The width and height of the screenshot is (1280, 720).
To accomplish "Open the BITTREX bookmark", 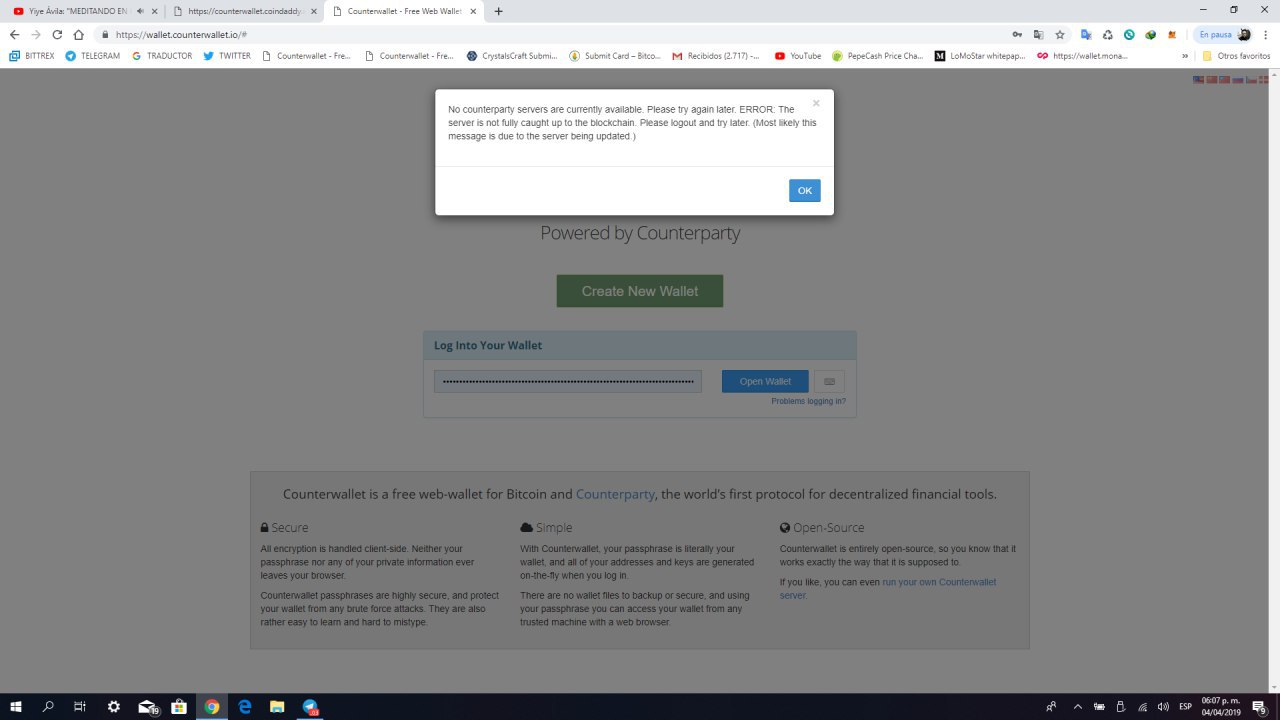I will (32, 56).
